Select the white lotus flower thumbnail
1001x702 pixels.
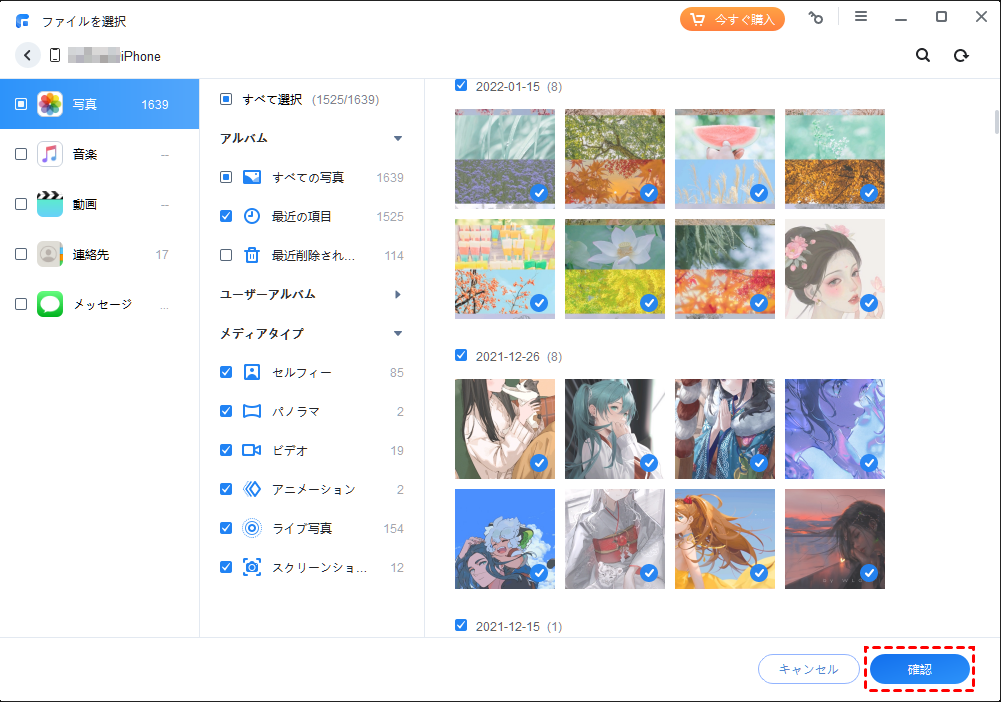pos(615,269)
